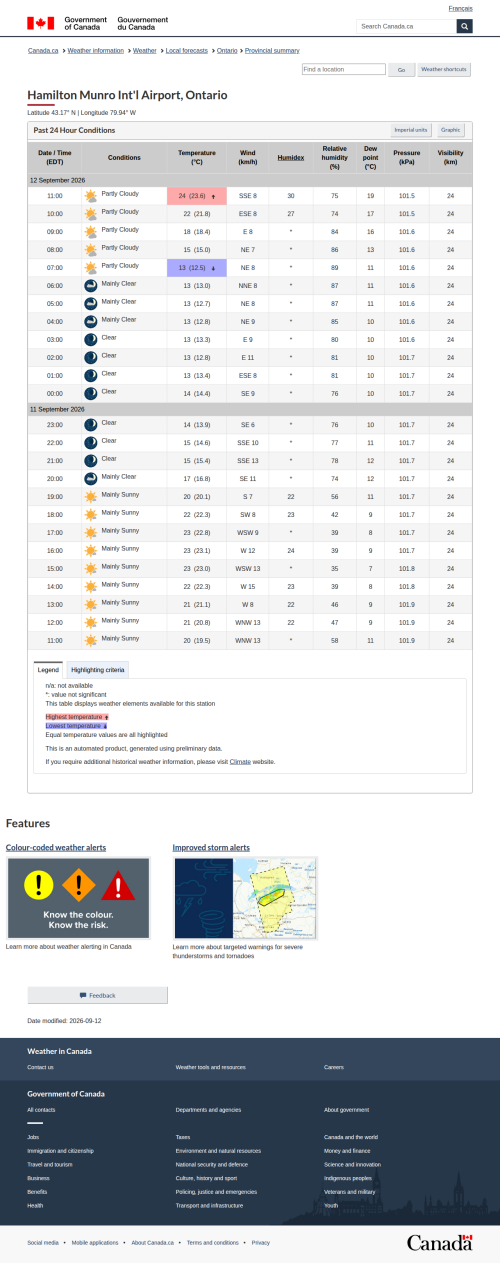
Task: Click Partly Cloudy weather icon at 11:00 on 12 September
Action: click(91, 196)
